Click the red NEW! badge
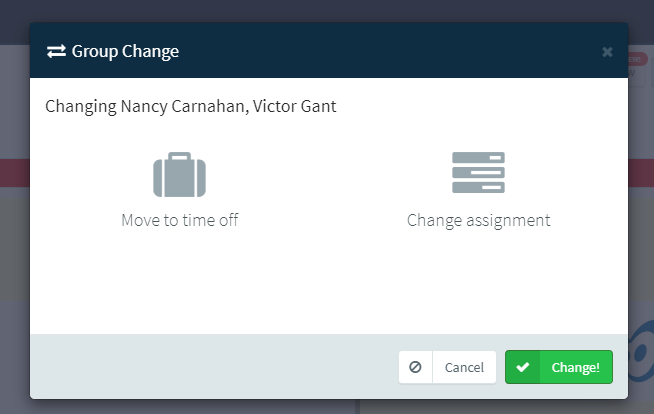The width and height of the screenshot is (654, 414). [636, 59]
